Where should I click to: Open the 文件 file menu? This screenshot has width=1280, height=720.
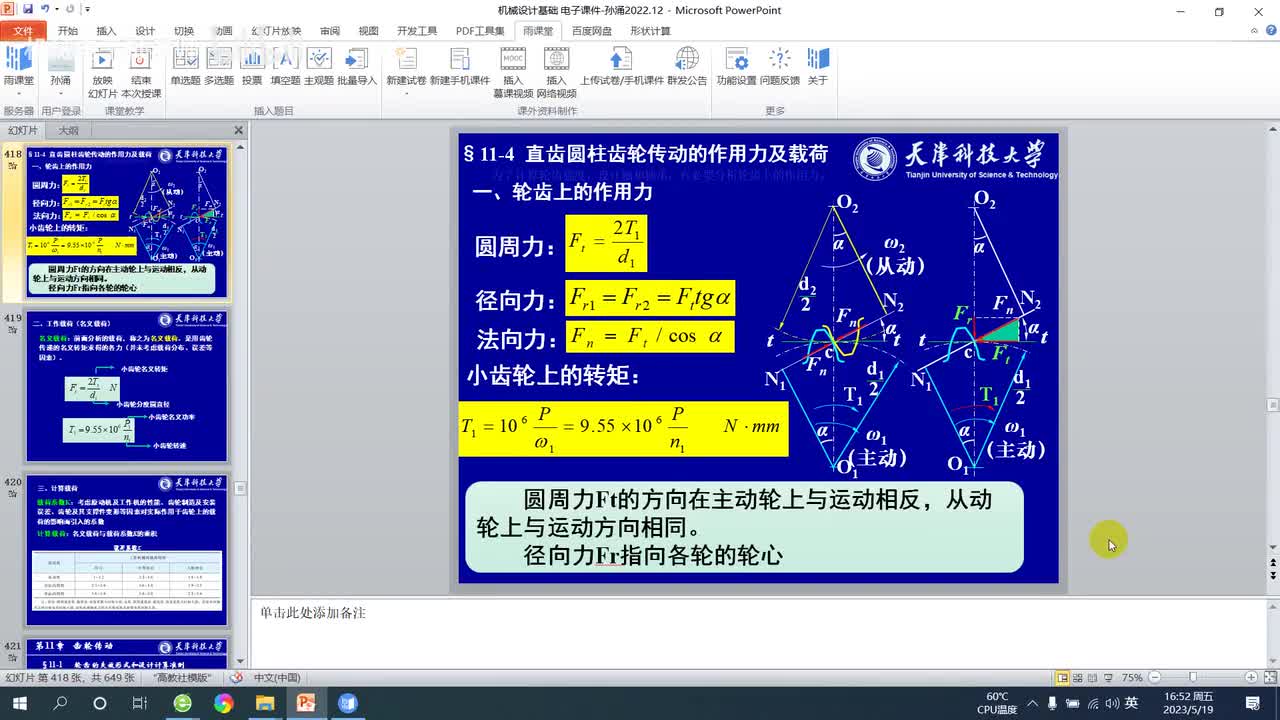tap(23, 31)
